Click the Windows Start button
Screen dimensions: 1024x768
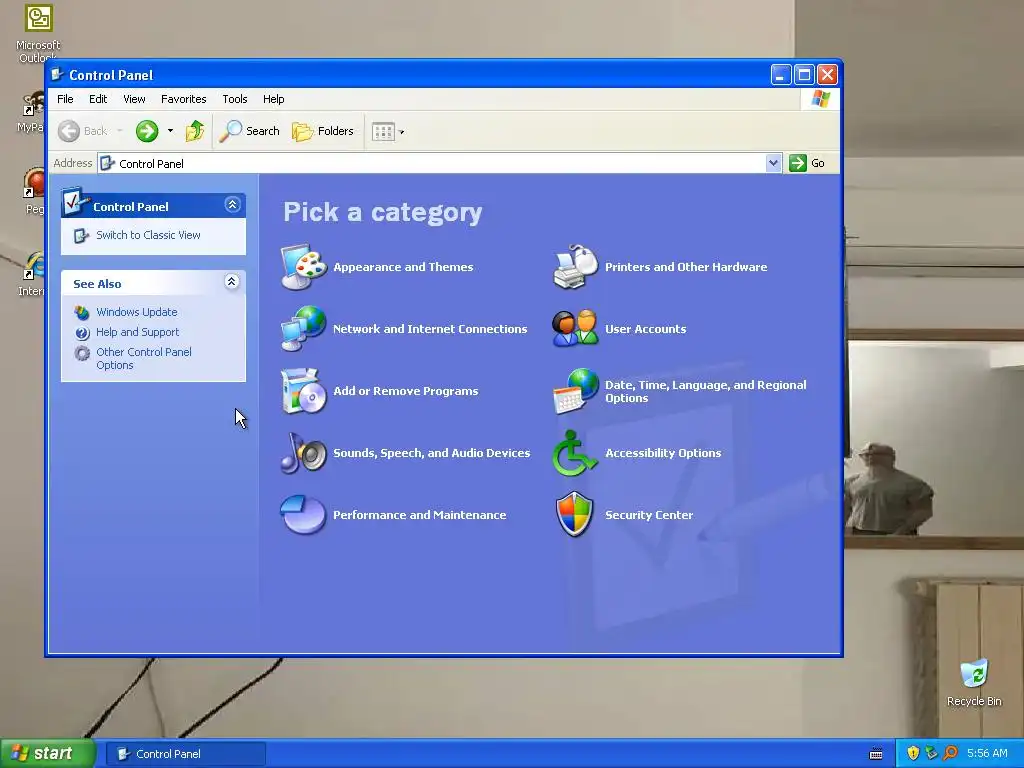coord(47,754)
